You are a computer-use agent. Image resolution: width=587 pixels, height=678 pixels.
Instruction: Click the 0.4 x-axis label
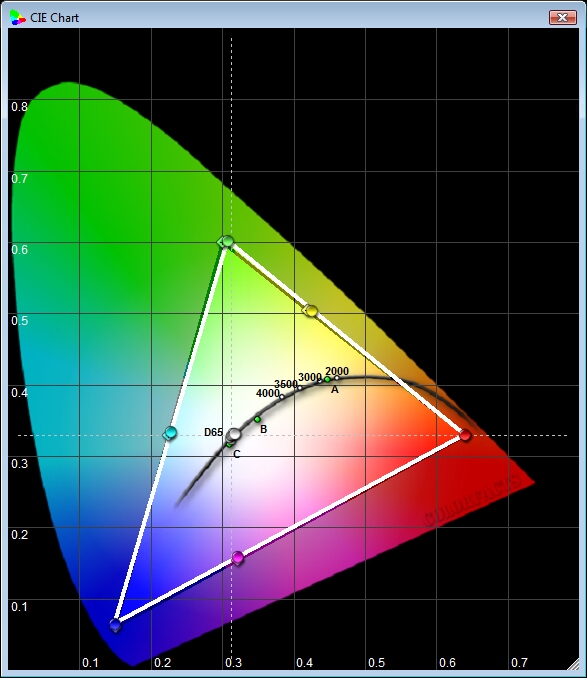click(x=305, y=663)
